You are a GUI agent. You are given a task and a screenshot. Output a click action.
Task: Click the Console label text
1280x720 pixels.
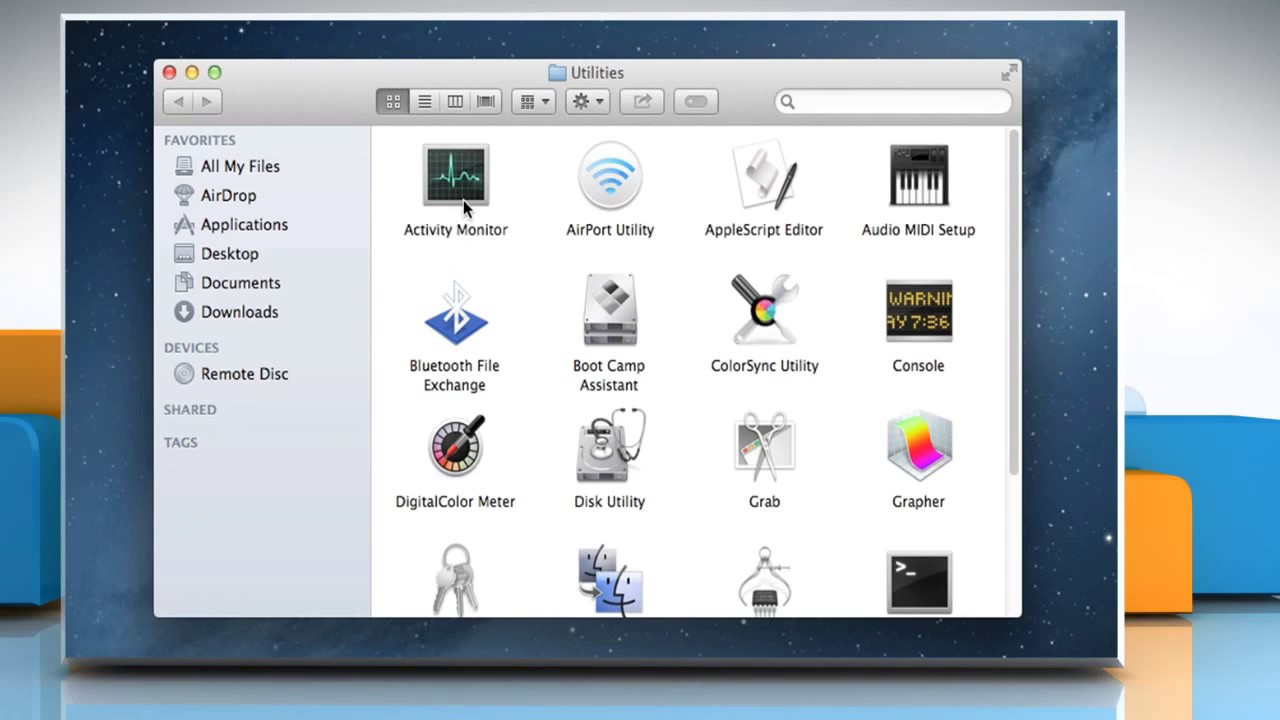[x=918, y=365]
